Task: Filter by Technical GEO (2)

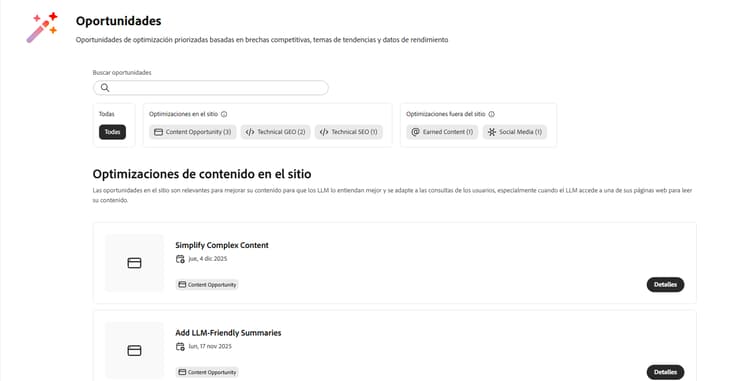Action: pyautogui.click(x=275, y=132)
